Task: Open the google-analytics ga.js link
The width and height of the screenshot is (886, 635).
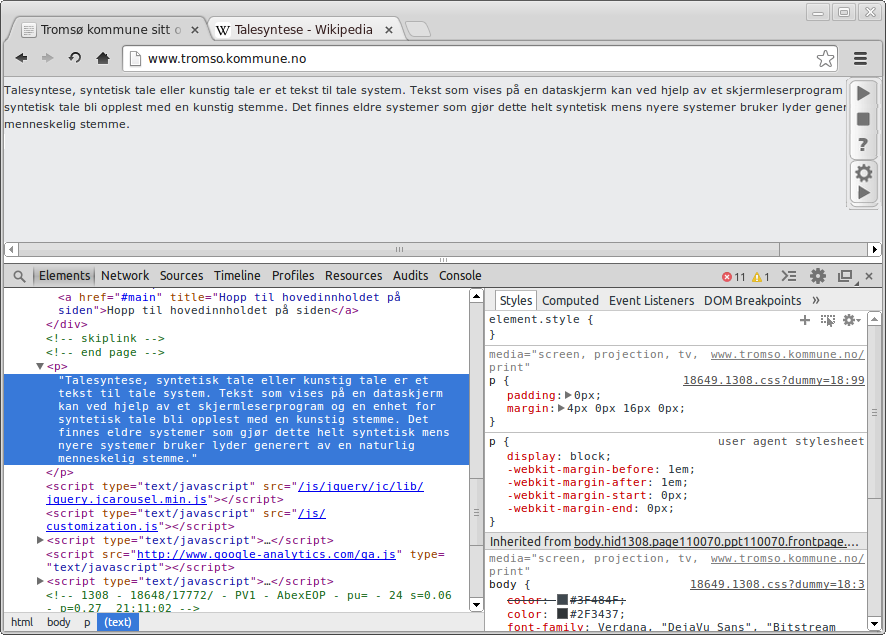Action: click(267, 553)
